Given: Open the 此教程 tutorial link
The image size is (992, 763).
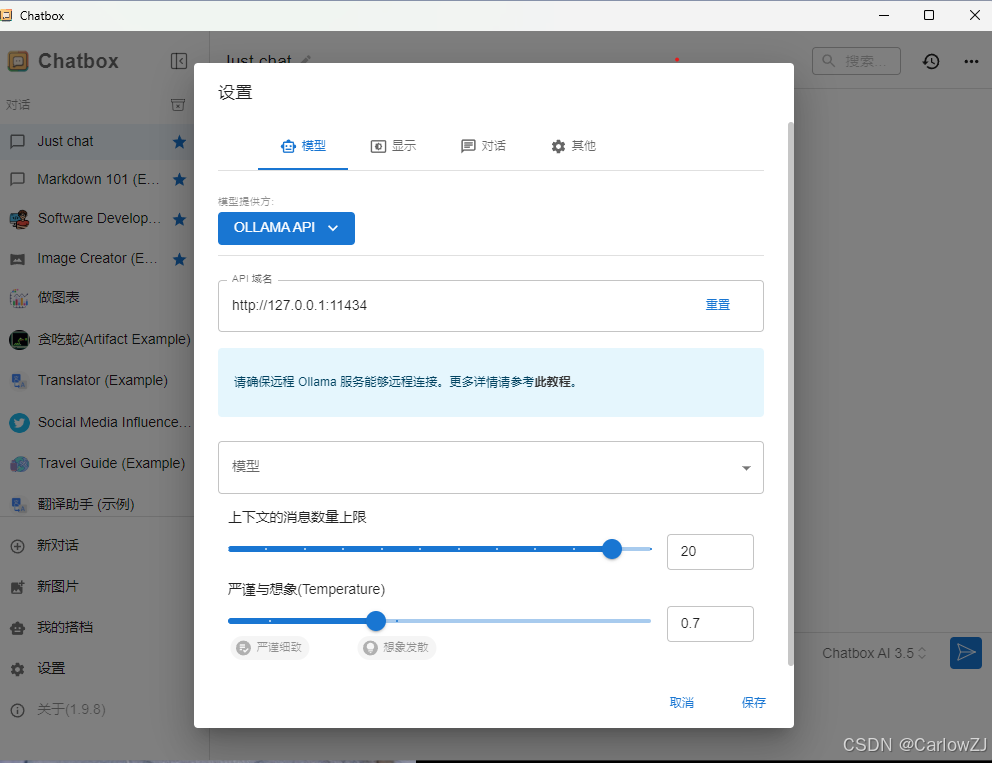Looking at the screenshot, I should tap(553, 382).
